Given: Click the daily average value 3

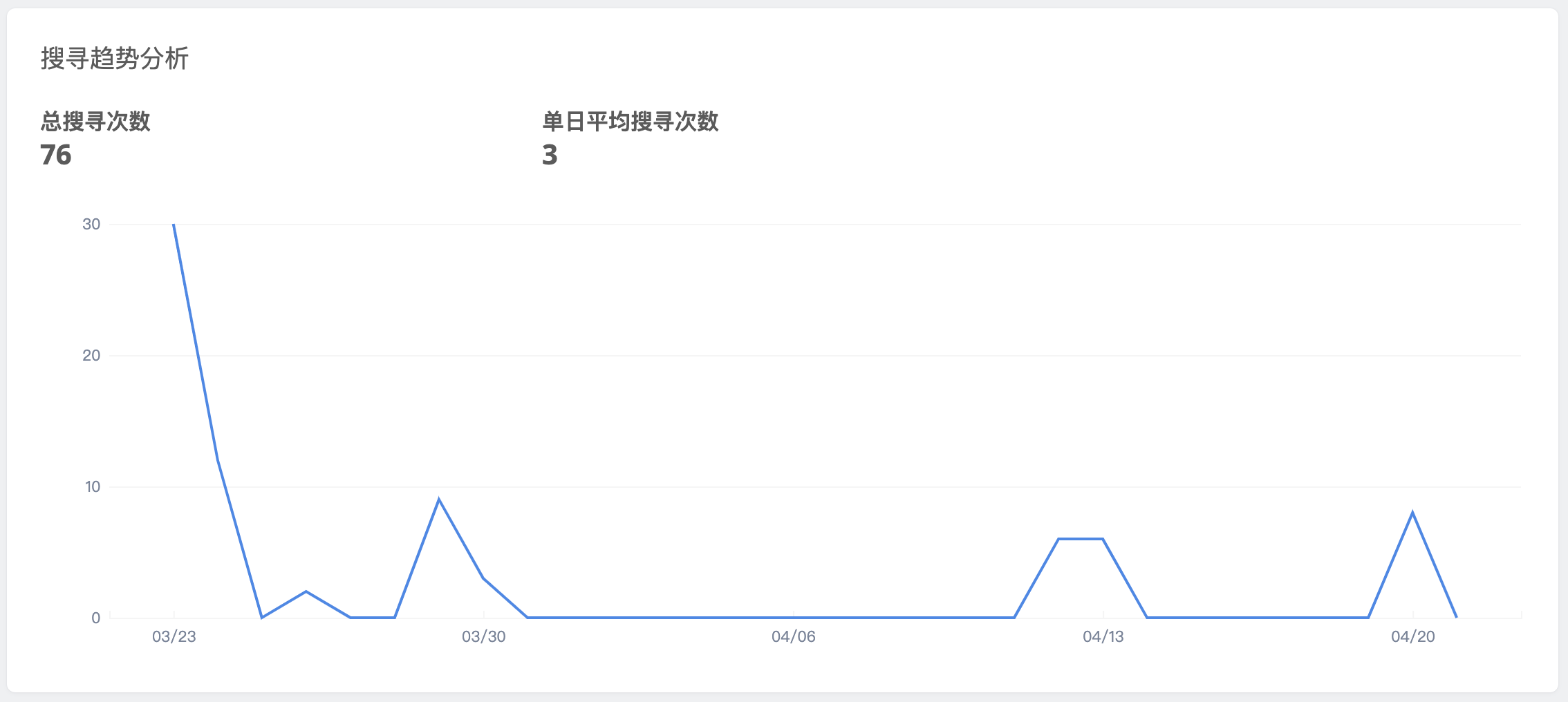Looking at the screenshot, I should pyautogui.click(x=550, y=155).
